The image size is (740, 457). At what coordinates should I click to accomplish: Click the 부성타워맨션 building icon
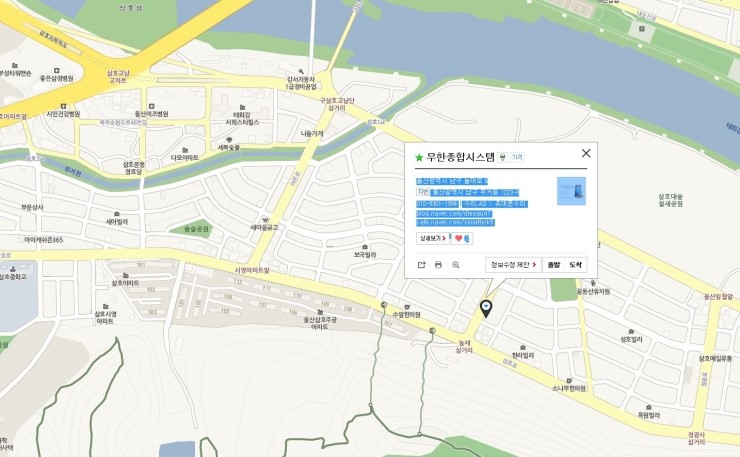click(x=15, y=66)
